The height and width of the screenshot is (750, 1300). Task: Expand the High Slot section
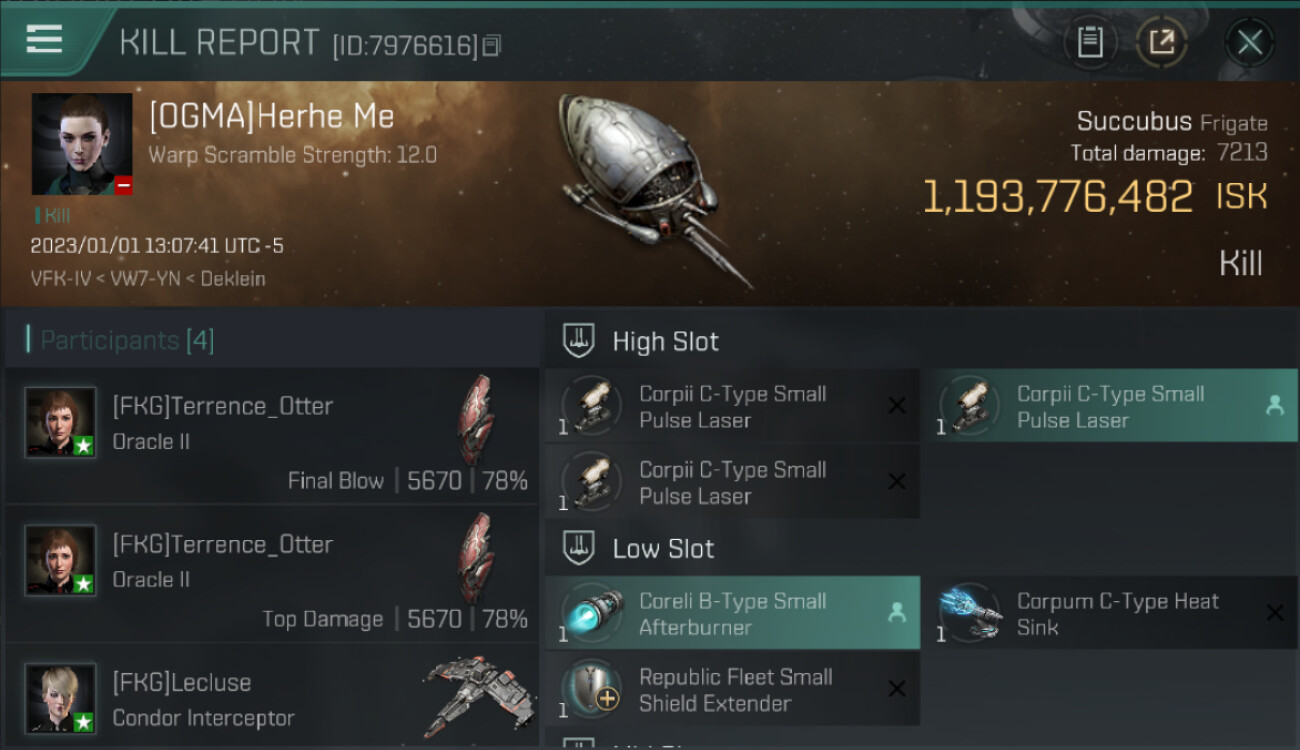(x=665, y=341)
